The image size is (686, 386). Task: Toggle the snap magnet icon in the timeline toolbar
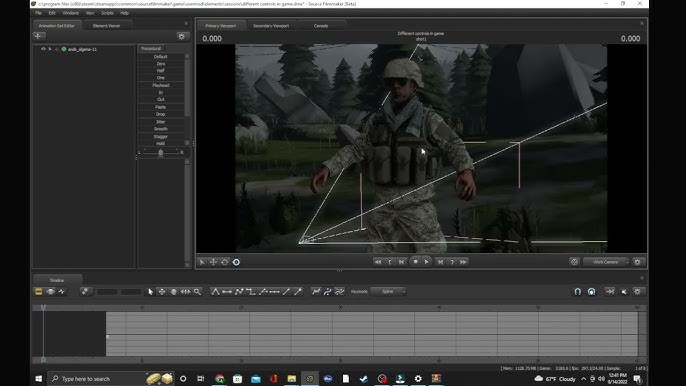coord(578,291)
